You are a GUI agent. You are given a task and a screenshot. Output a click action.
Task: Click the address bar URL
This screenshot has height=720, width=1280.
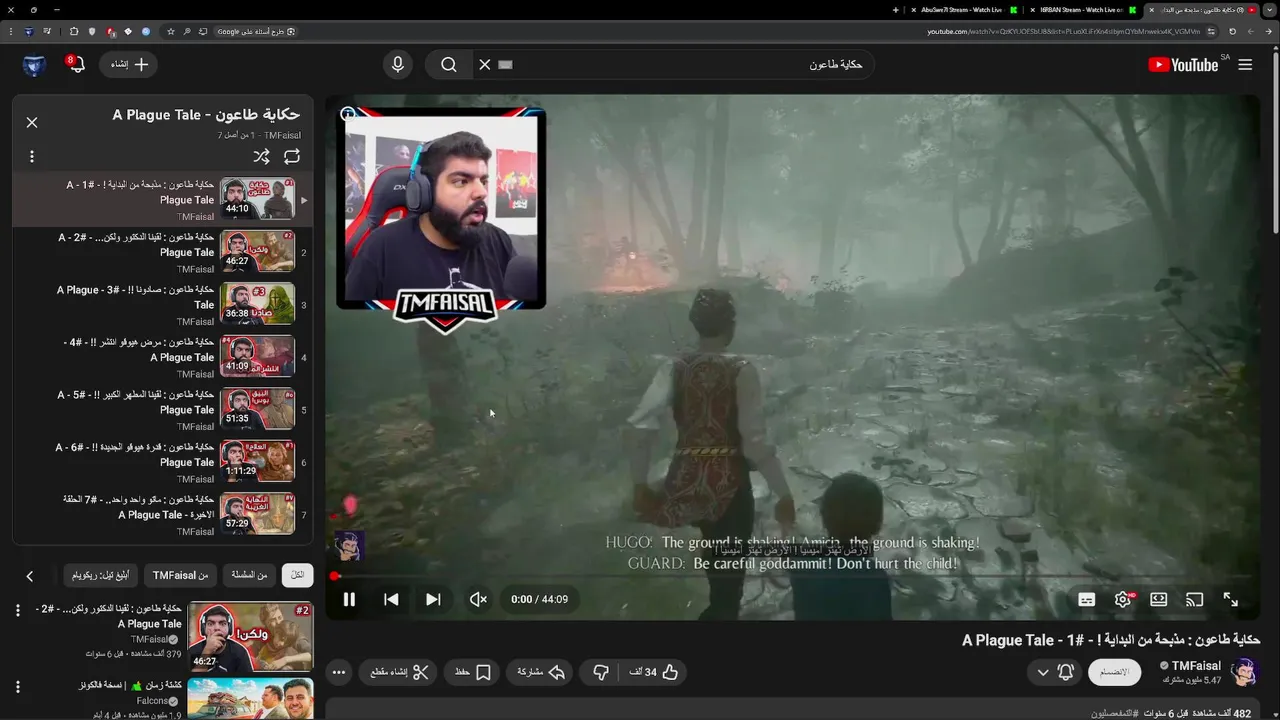coord(1063,31)
